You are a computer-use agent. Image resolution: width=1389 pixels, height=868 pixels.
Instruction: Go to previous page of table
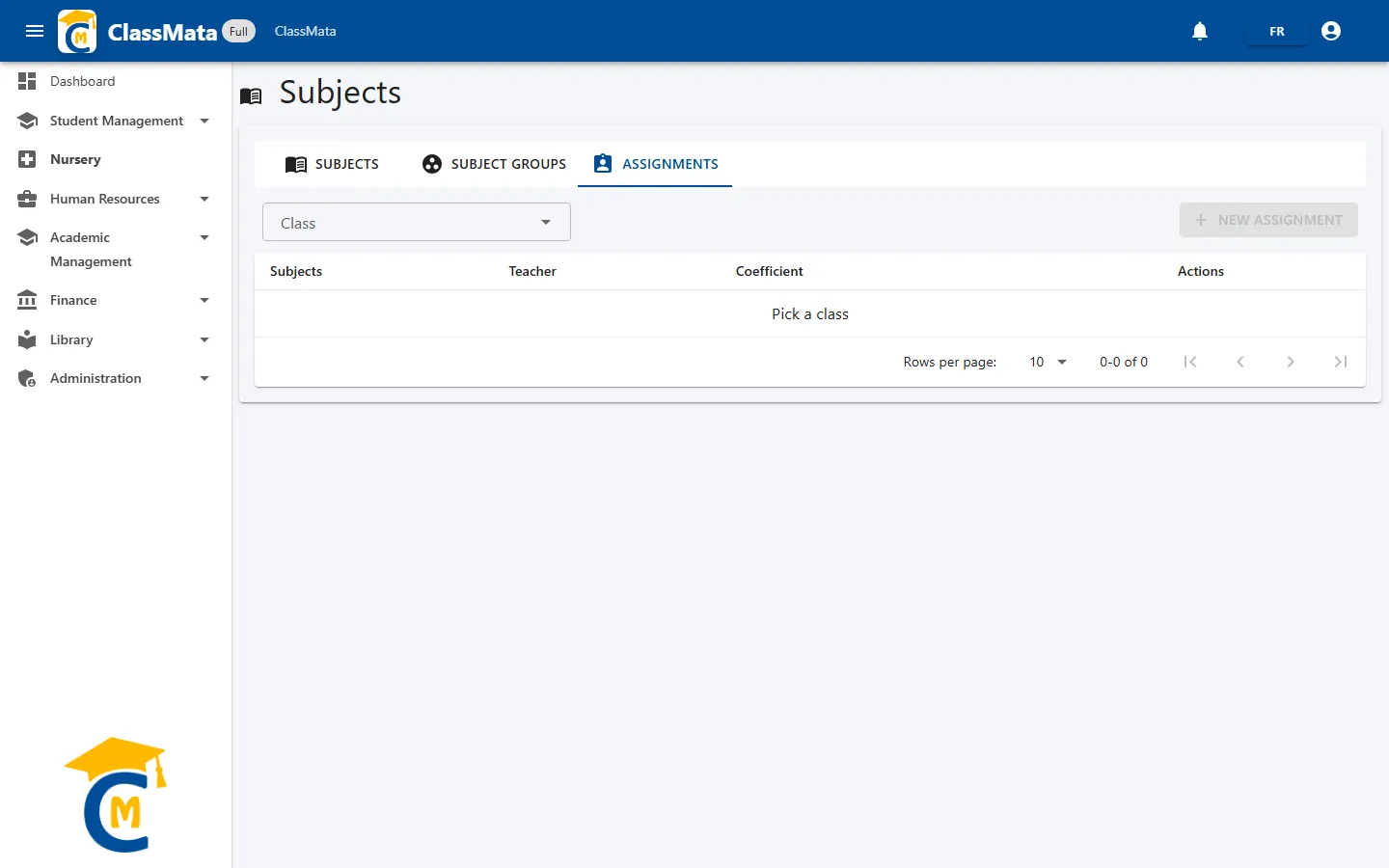click(x=1240, y=362)
